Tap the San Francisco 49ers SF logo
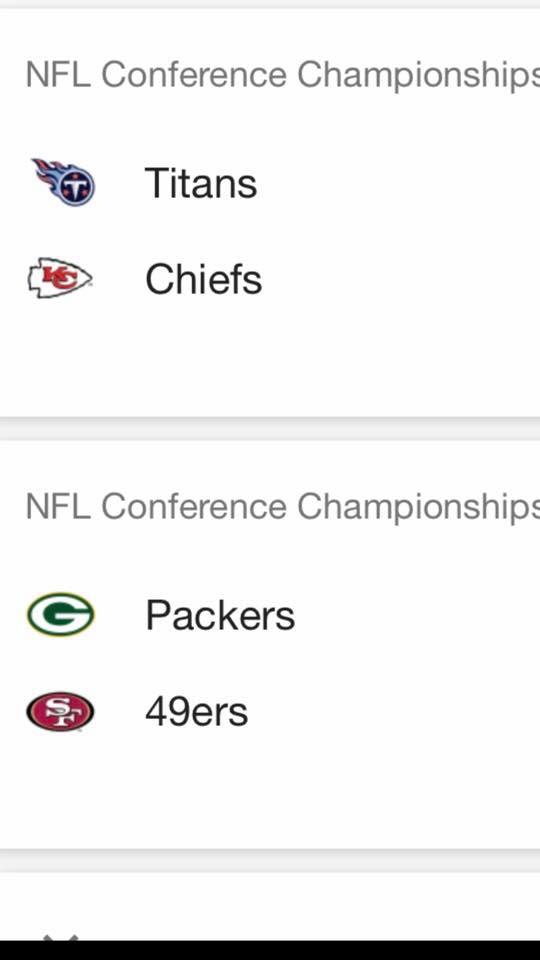This screenshot has width=540, height=960. coord(60,711)
